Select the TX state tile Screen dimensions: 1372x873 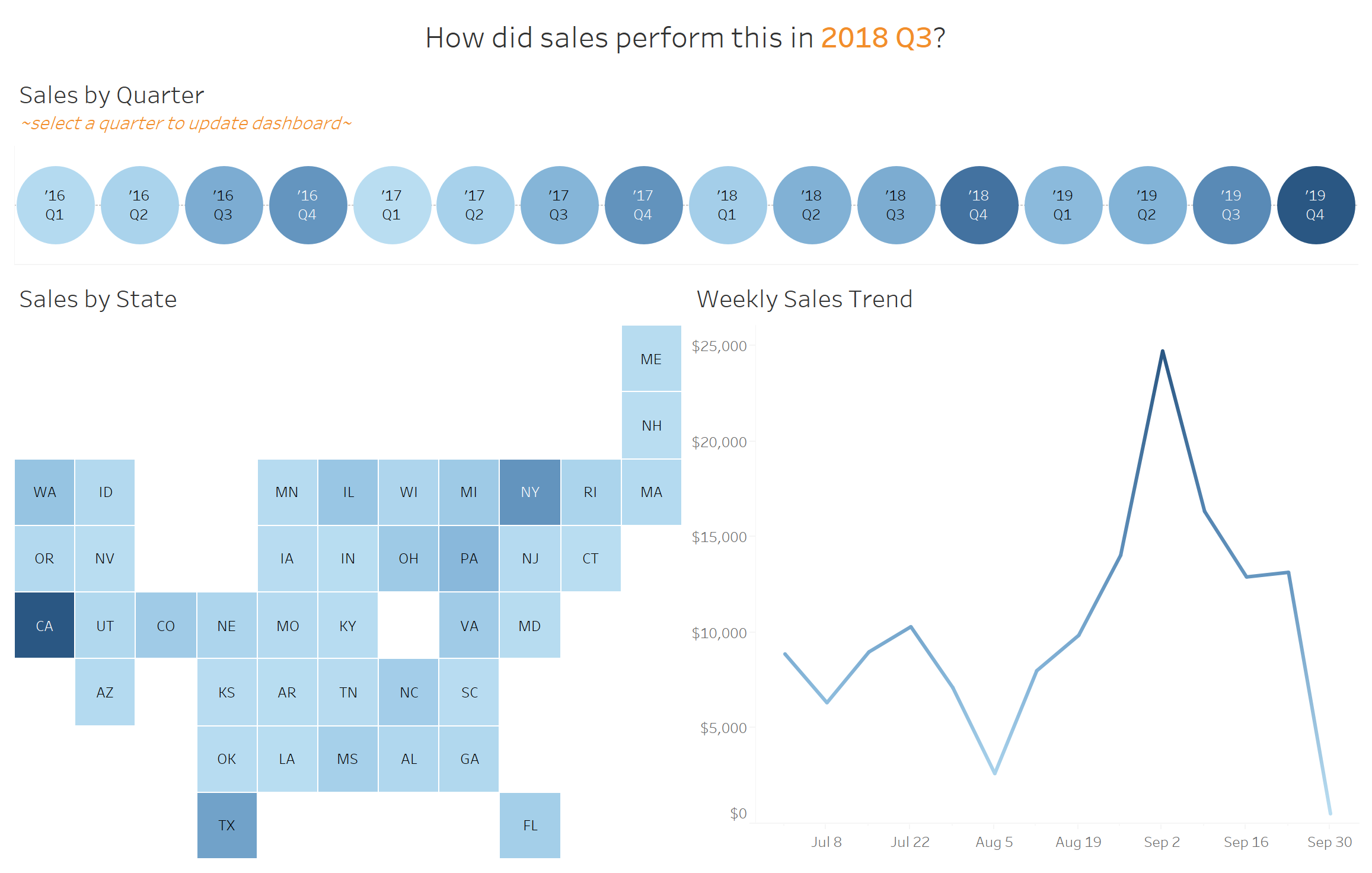tap(227, 825)
